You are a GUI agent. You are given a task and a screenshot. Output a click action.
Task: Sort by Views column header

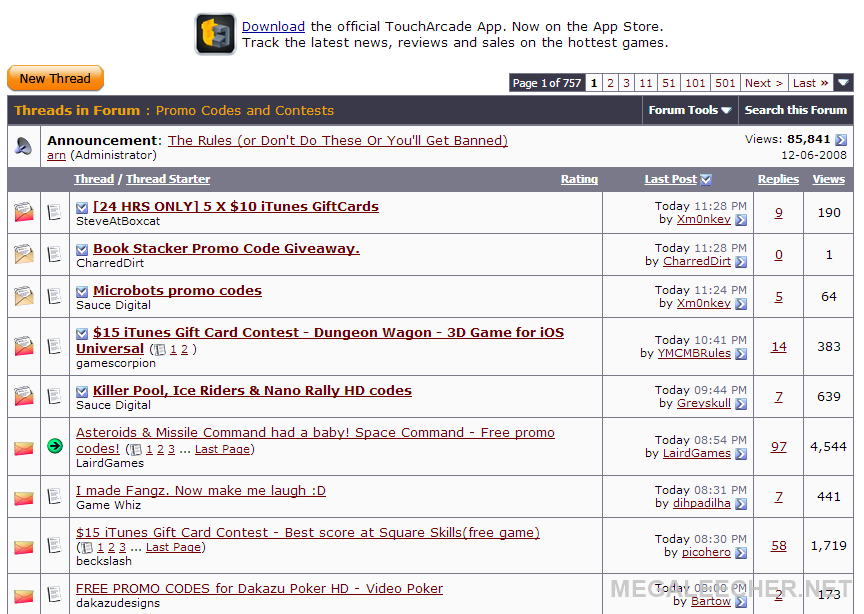pos(828,179)
